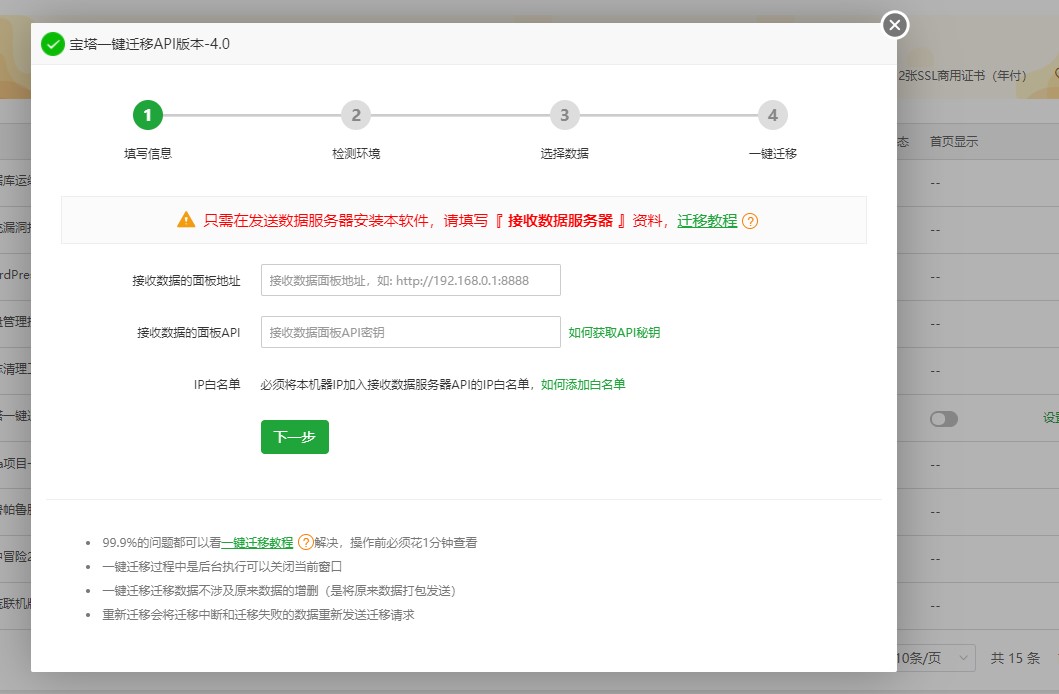
Task: Select step 3 选择数据 circle
Action: pyautogui.click(x=565, y=115)
